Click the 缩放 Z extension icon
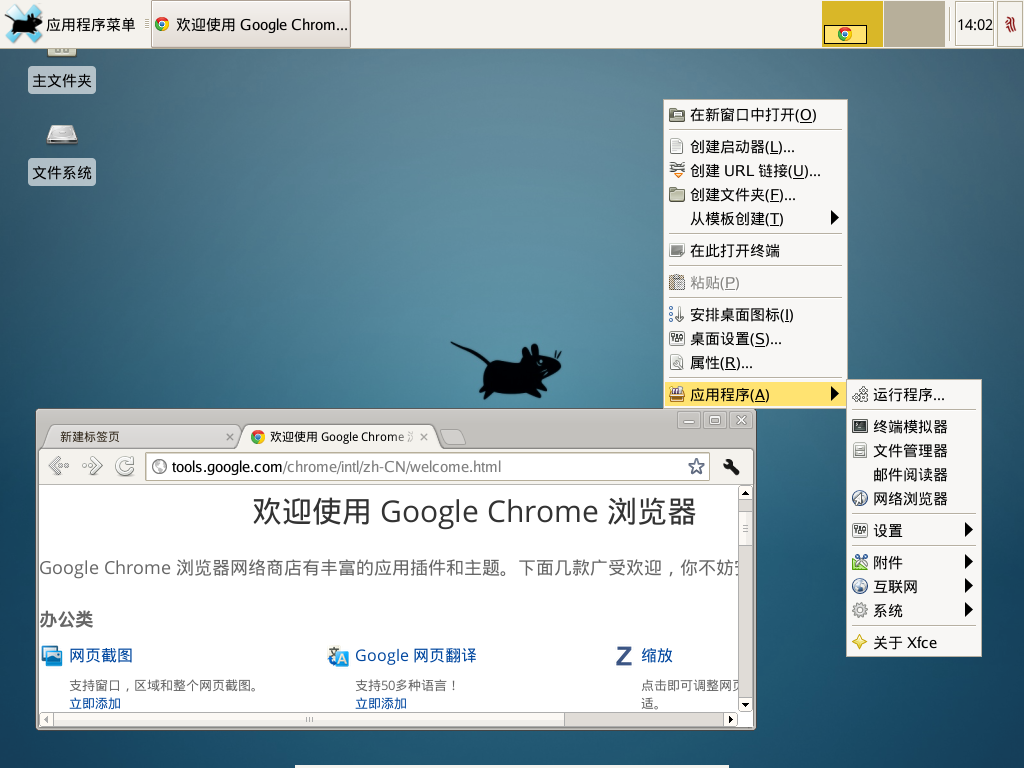Image resolution: width=1024 pixels, height=768 pixels. click(624, 656)
